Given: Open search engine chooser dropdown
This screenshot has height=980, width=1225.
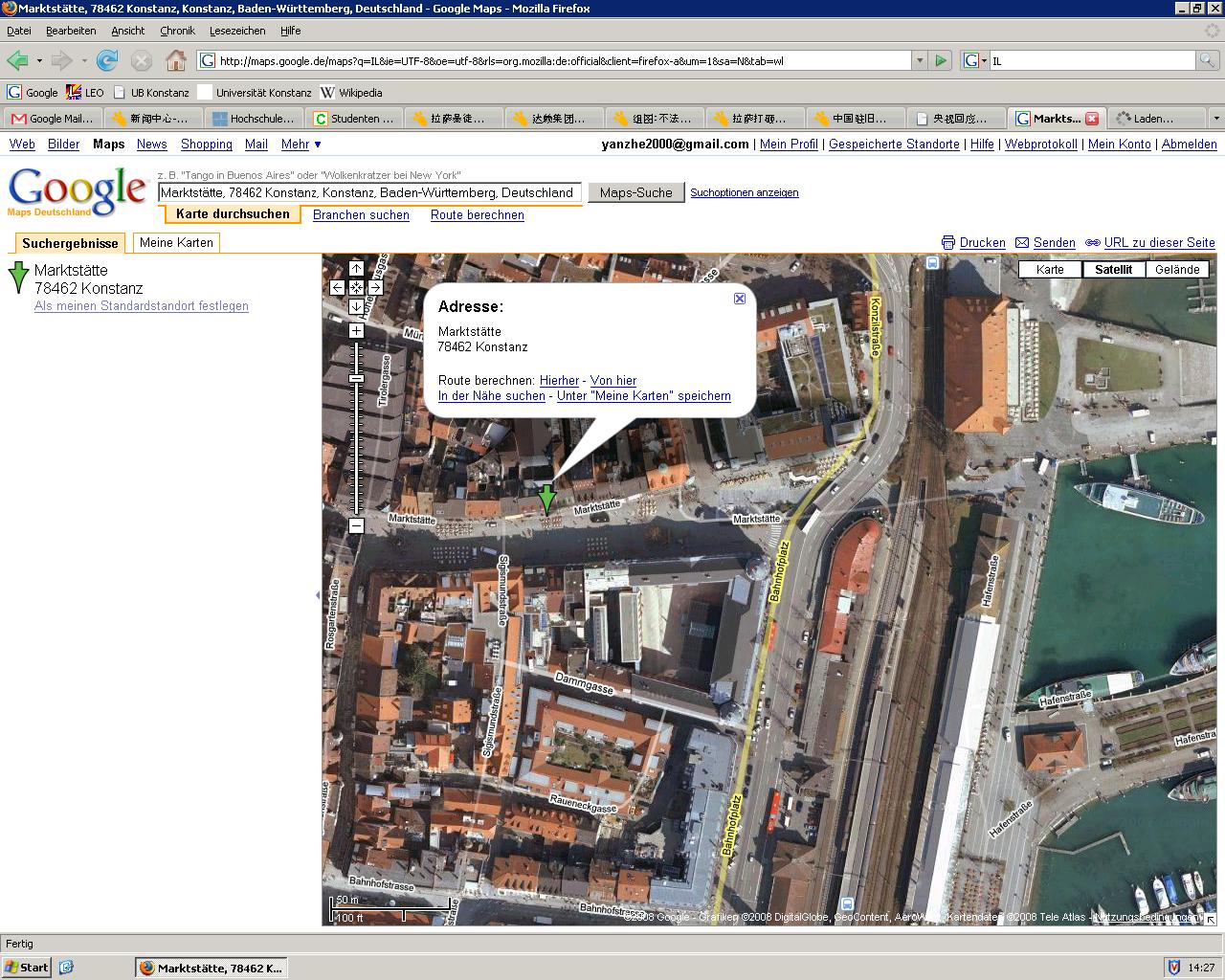Looking at the screenshot, I should (975, 60).
